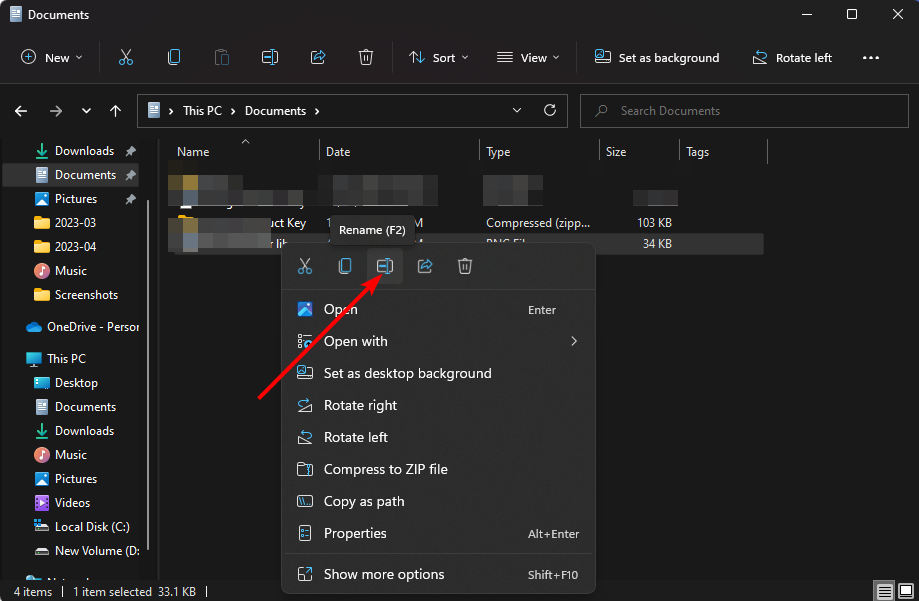Choose the Rename icon in the context menu
Image resolution: width=919 pixels, height=601 pixels.
(x=385, y=266)
